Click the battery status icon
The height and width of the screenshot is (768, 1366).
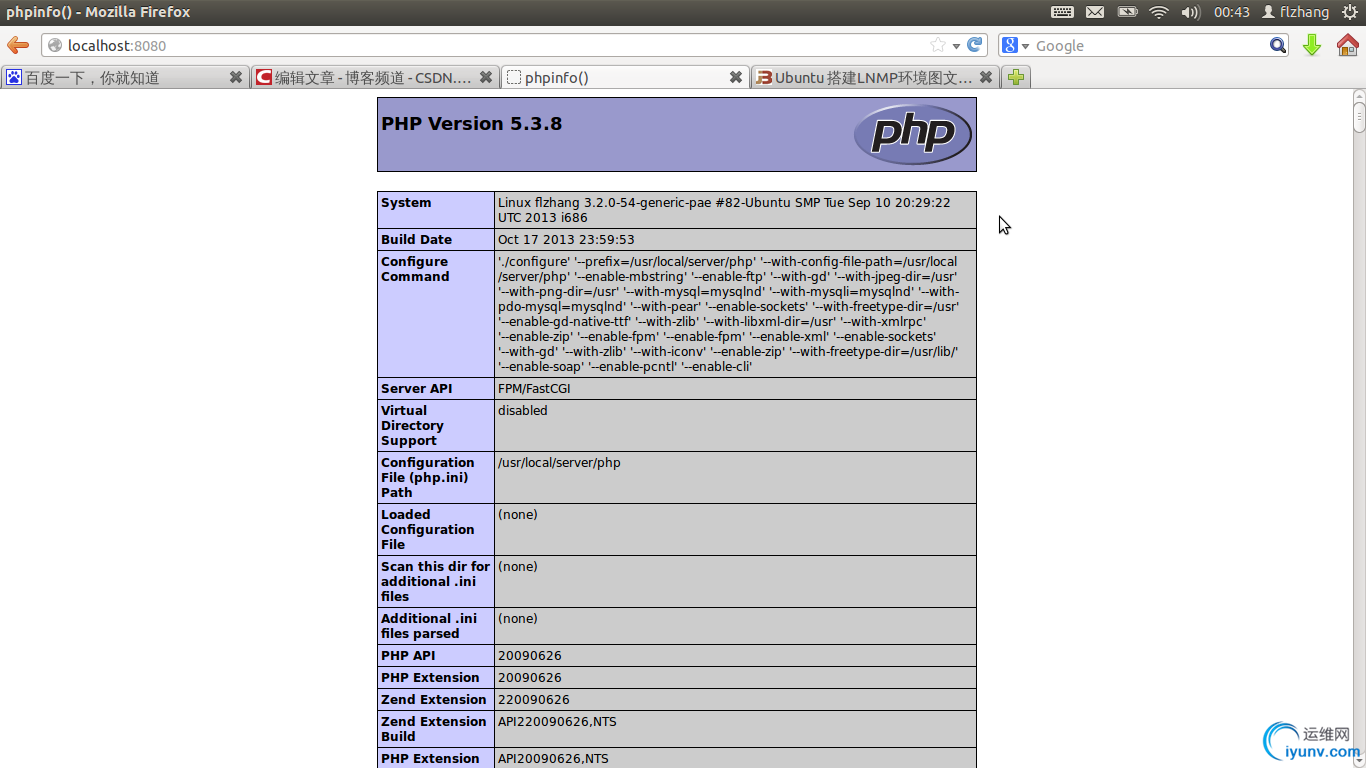[x=1127, y=12]
